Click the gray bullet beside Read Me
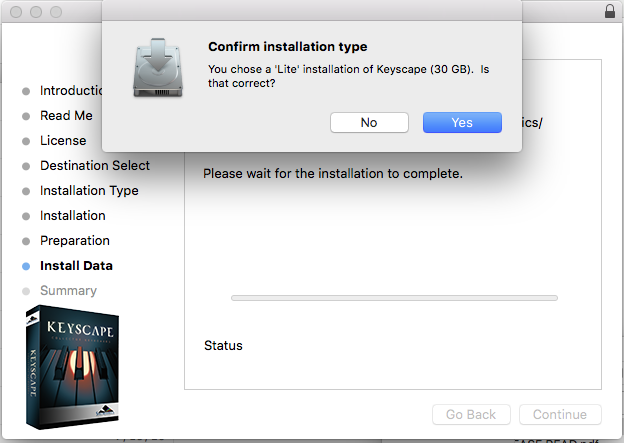The image size is (624, 443). [26, 116]
